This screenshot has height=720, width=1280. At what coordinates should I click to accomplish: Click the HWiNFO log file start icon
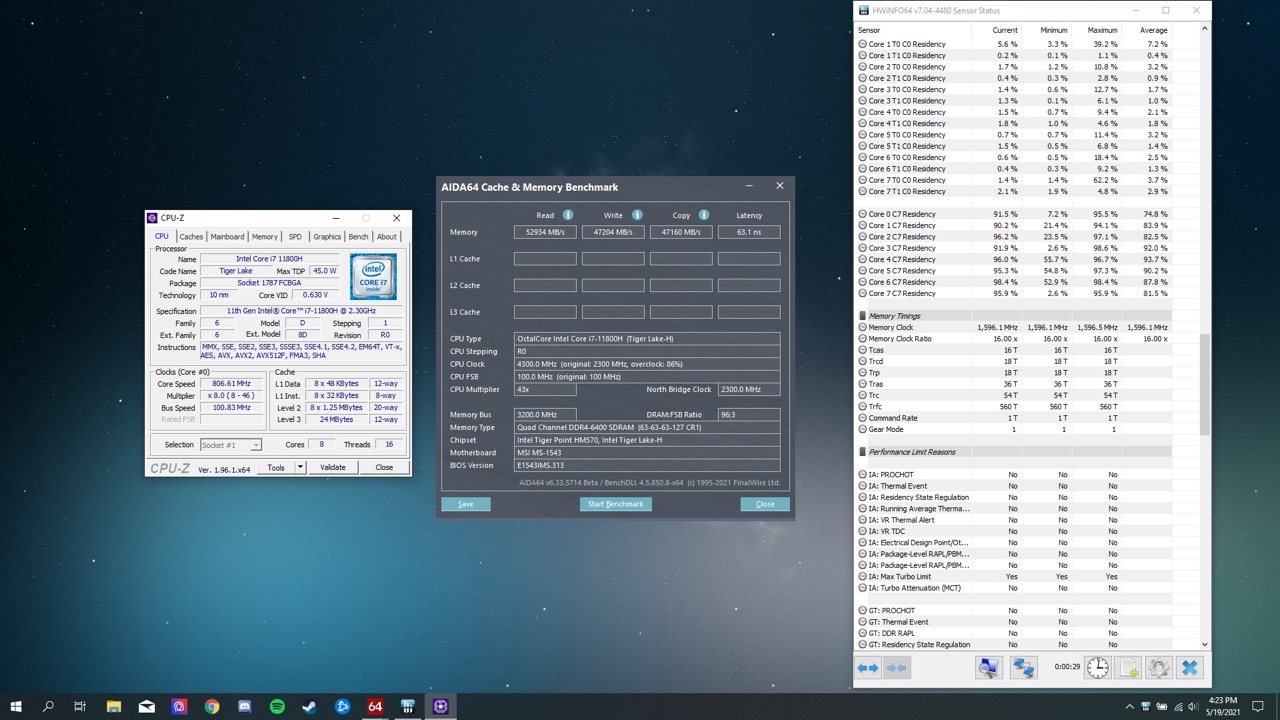[1128, 668]
